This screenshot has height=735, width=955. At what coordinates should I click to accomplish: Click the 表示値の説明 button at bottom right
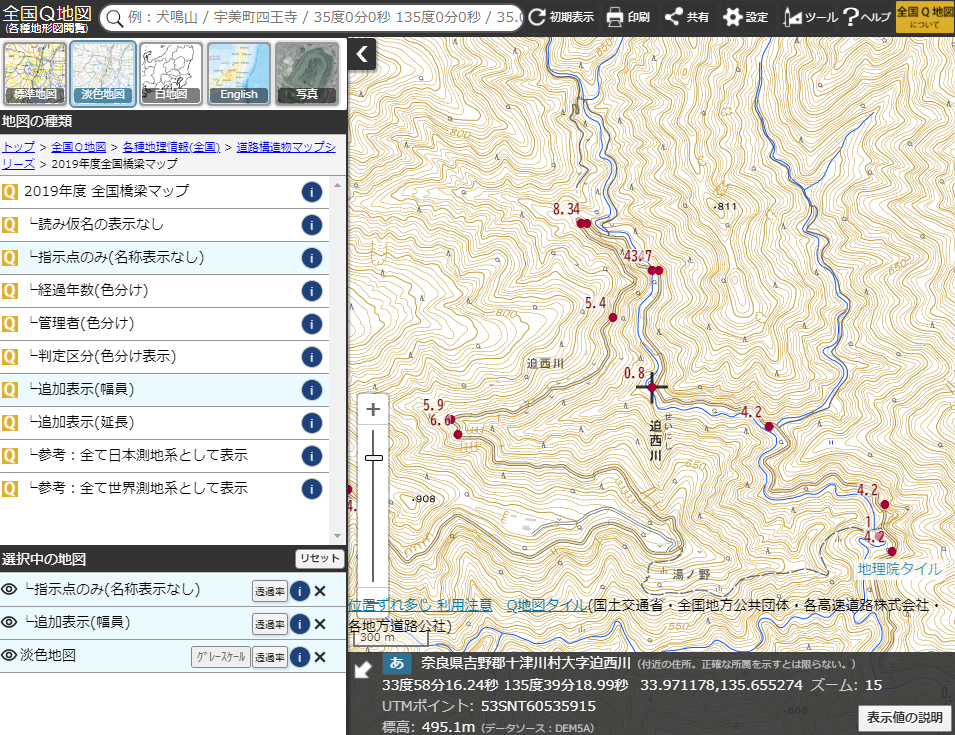pos(905,718)
